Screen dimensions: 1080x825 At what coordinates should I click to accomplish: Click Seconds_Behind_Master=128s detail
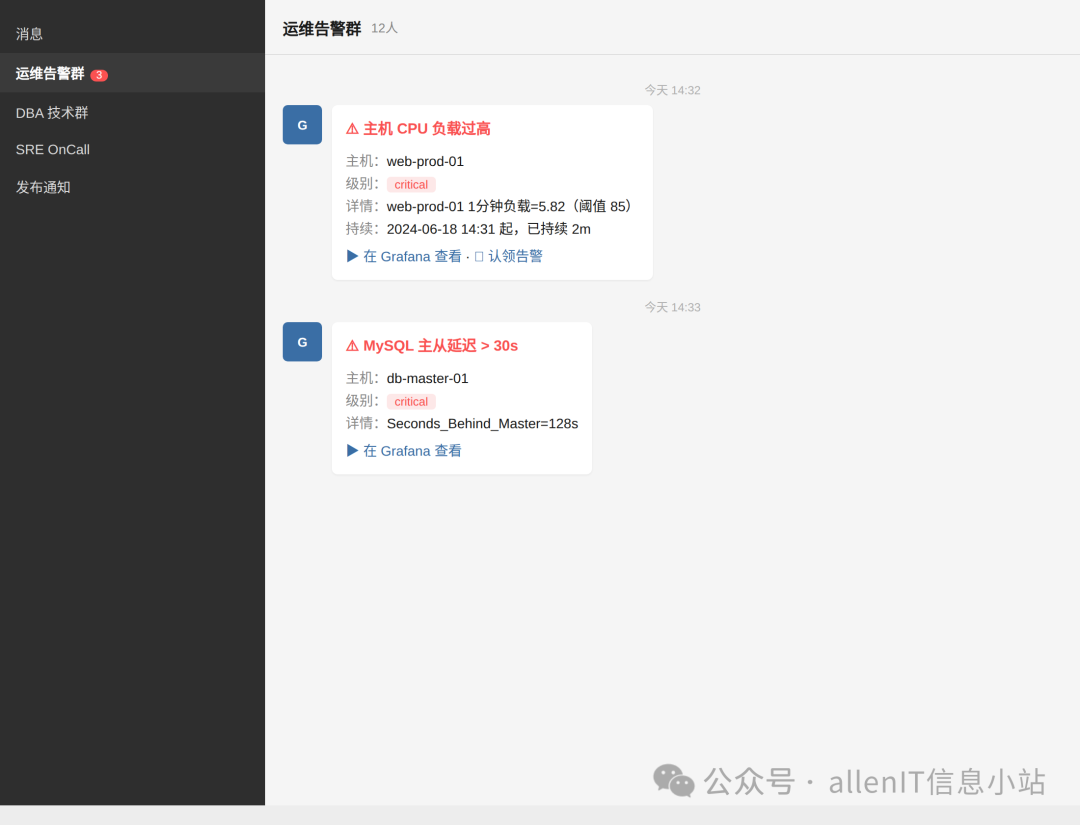(482, 424)
